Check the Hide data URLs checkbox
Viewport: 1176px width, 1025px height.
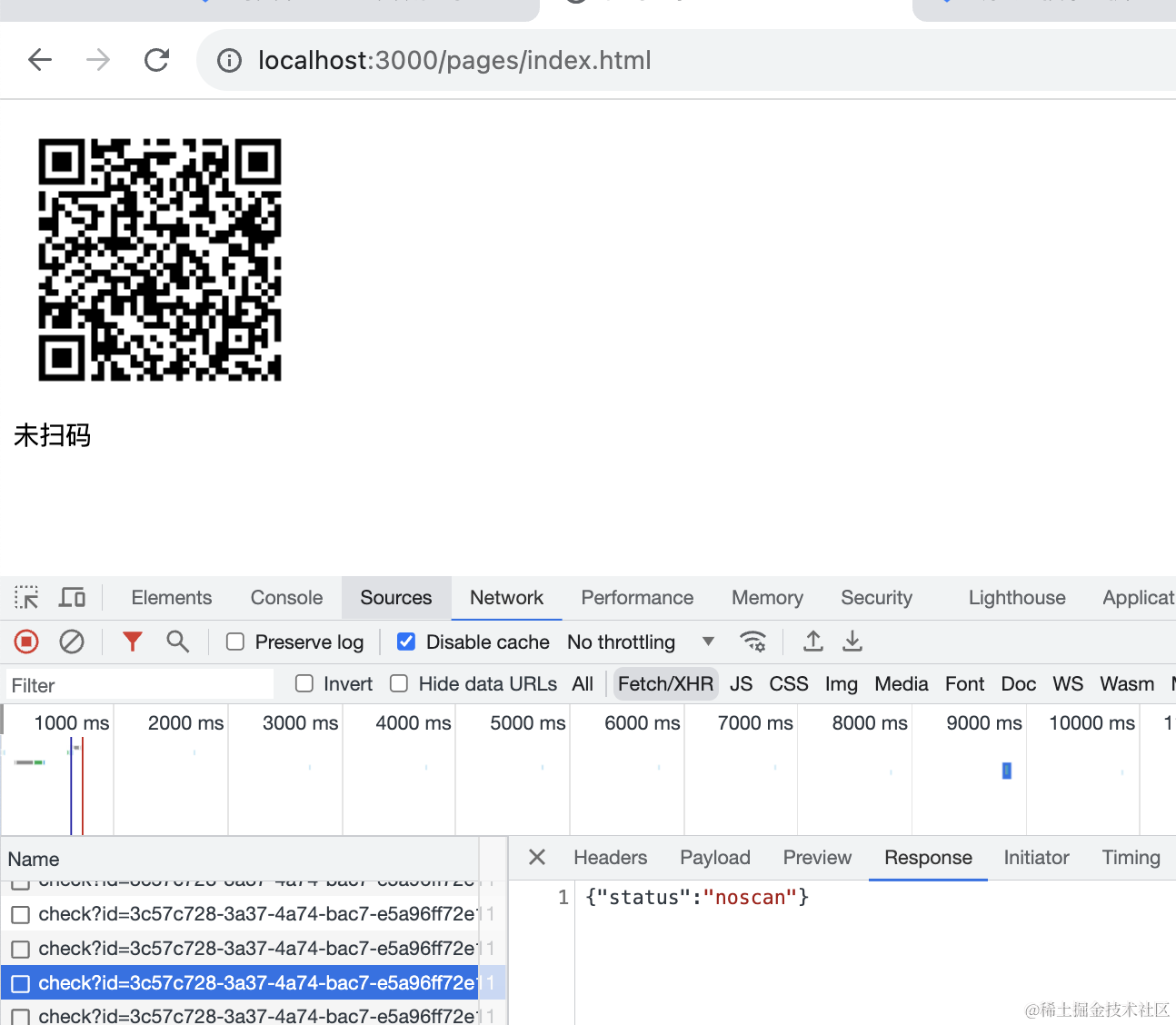pos(399,683)
